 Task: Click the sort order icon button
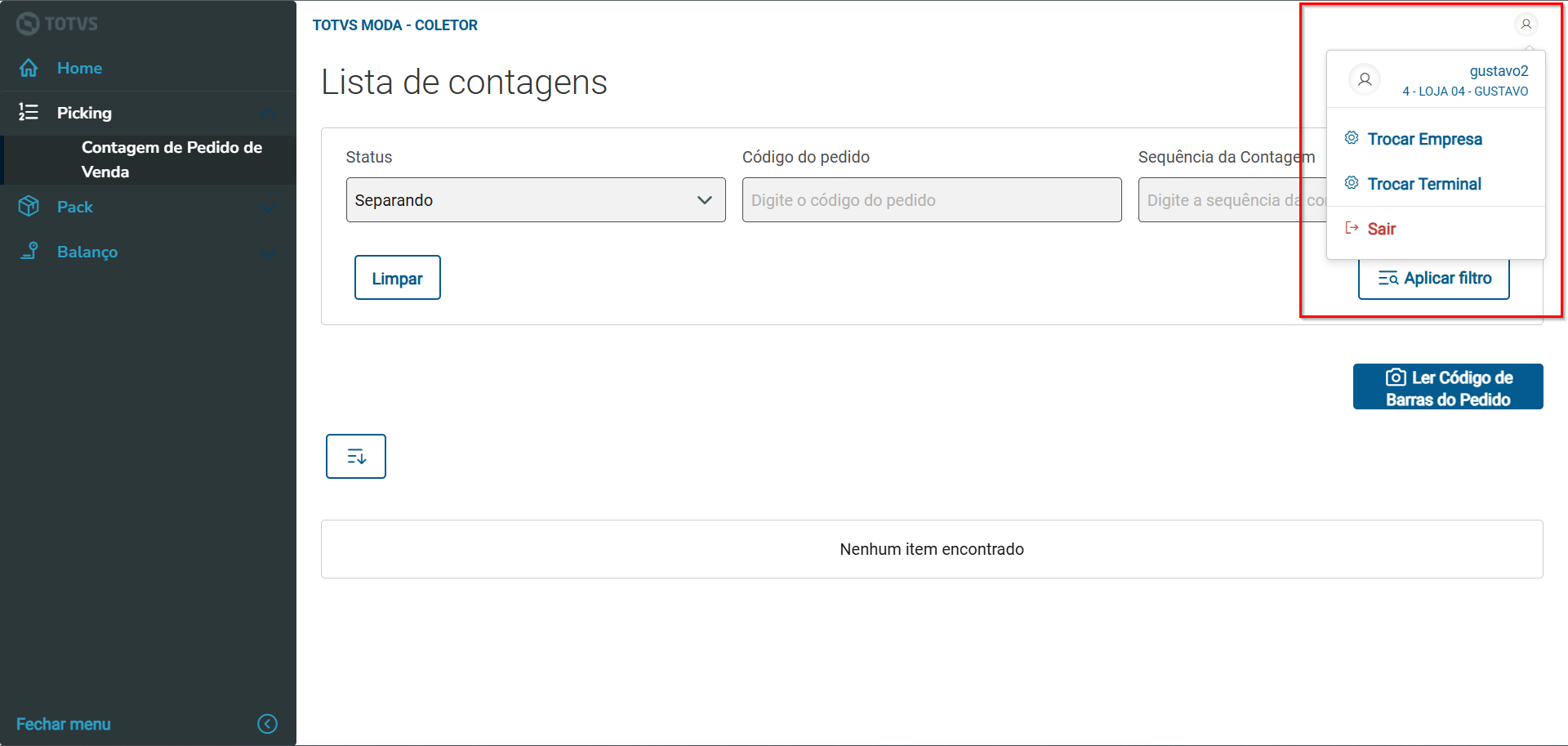pos(356,456)
